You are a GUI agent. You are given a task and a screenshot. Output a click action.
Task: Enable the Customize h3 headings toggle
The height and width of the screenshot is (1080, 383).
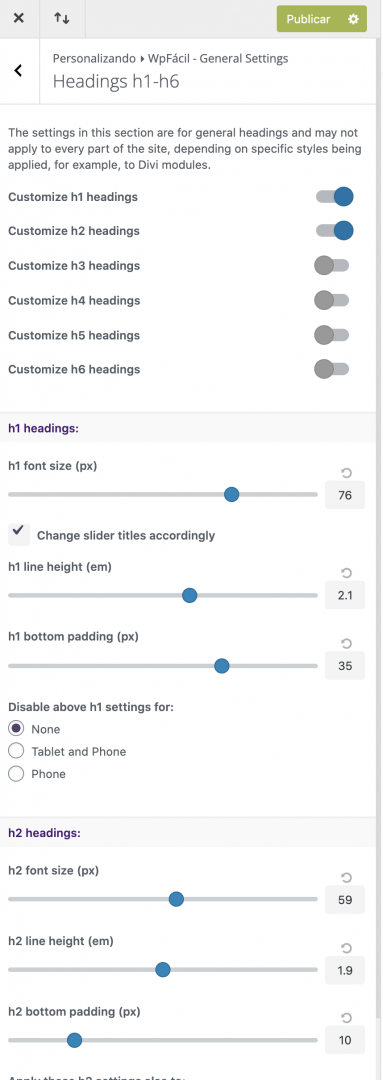coord(332,265)
